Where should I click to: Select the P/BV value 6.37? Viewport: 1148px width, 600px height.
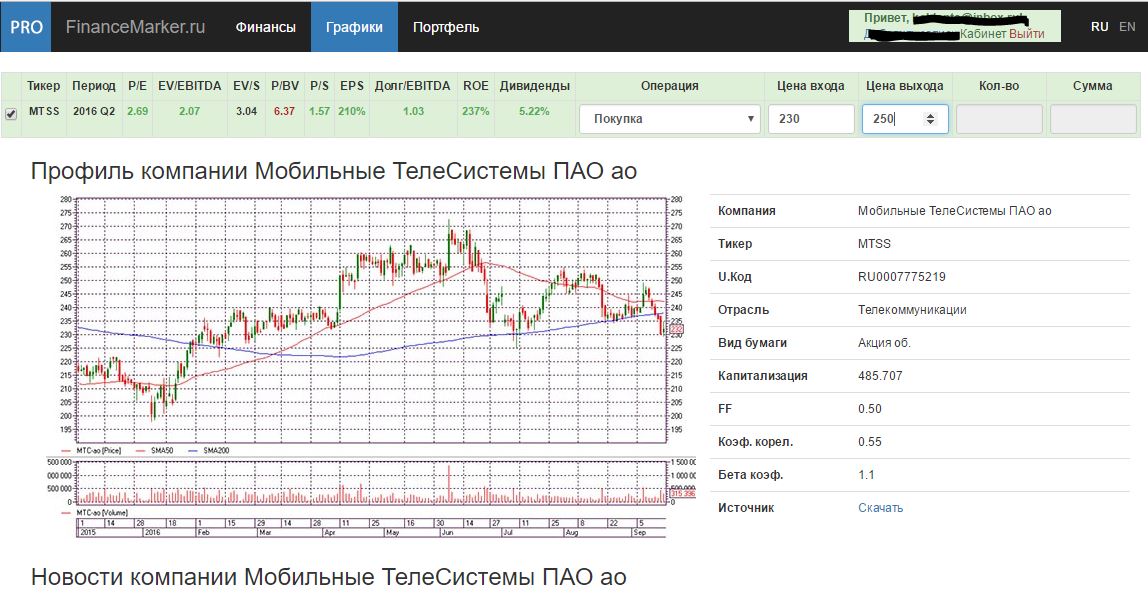point(285,111)
